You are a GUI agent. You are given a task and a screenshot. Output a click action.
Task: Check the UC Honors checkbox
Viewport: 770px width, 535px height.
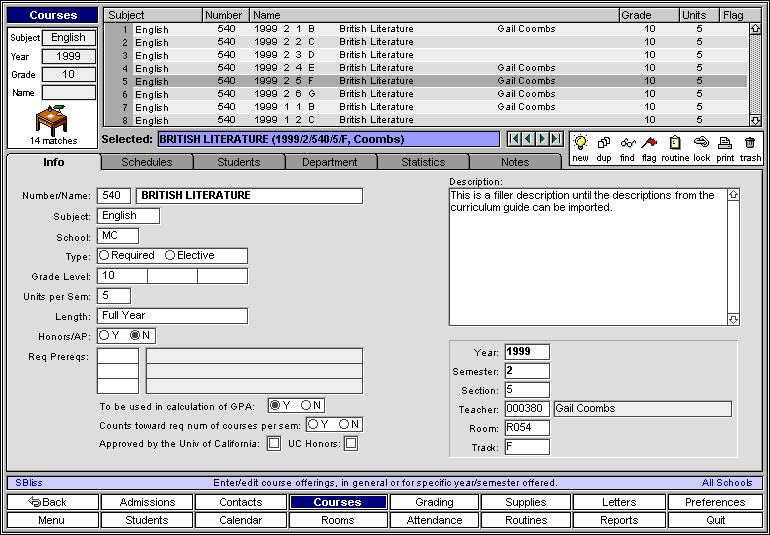[x=351, y=444]
